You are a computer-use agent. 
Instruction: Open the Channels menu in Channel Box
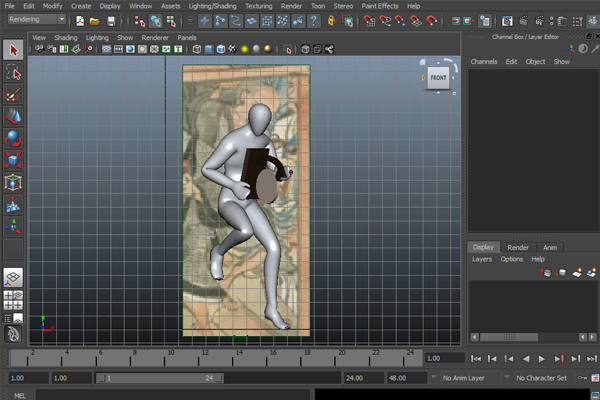pyautogui.click(x=484, y=62)
